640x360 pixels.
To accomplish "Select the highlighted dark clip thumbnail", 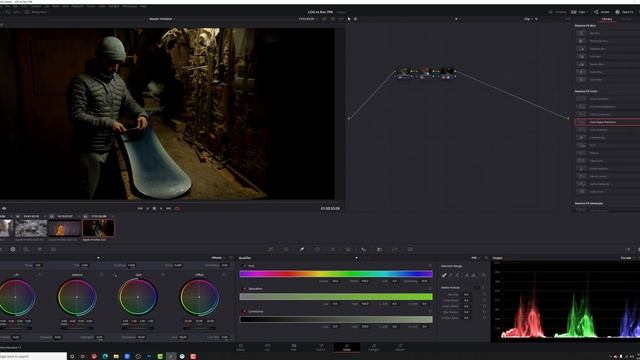I will coord(98,228).
